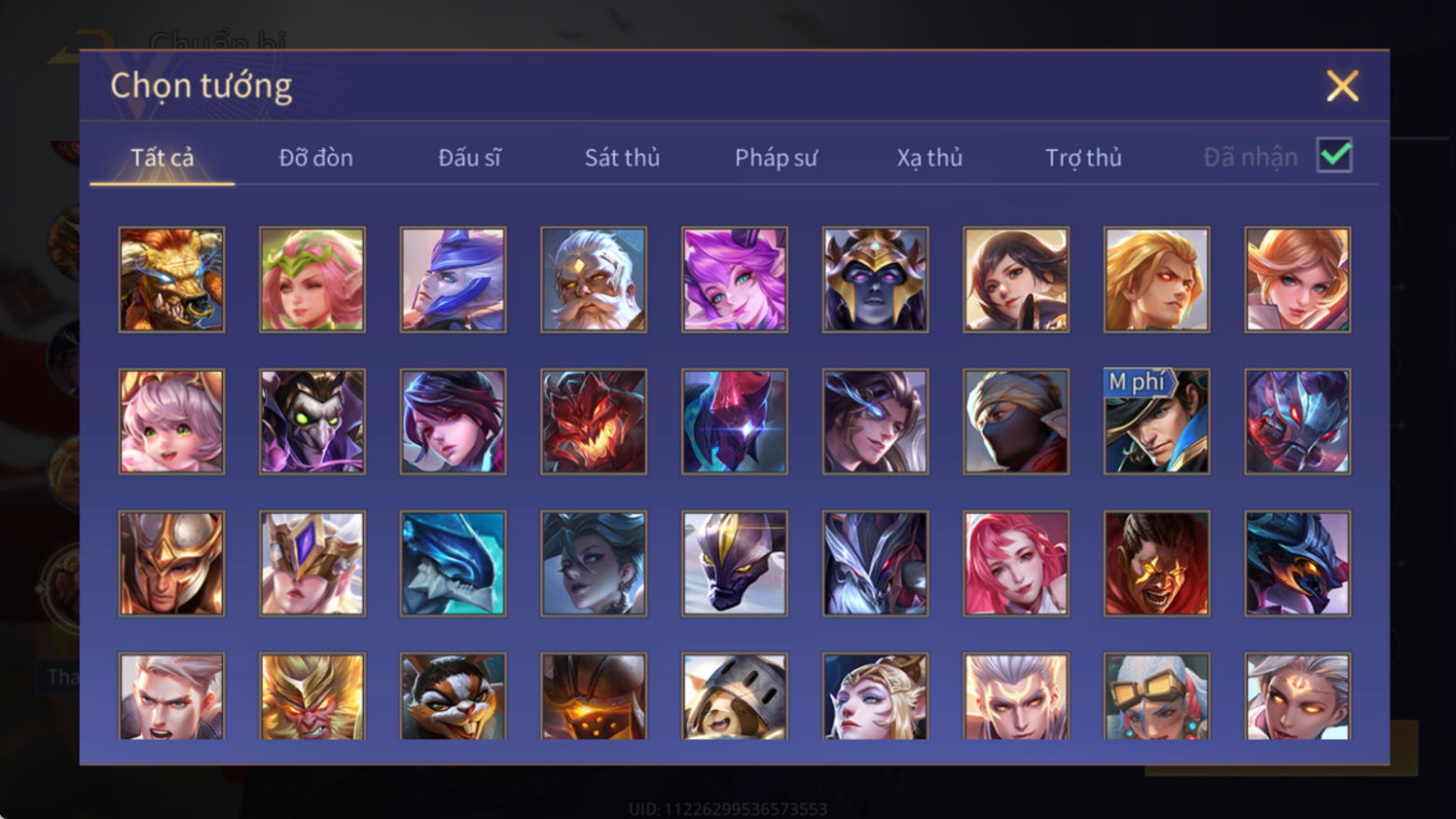Open the 'Sát thủ' tab
Viewport: 1456px width, 819px height.
(623, 158)
